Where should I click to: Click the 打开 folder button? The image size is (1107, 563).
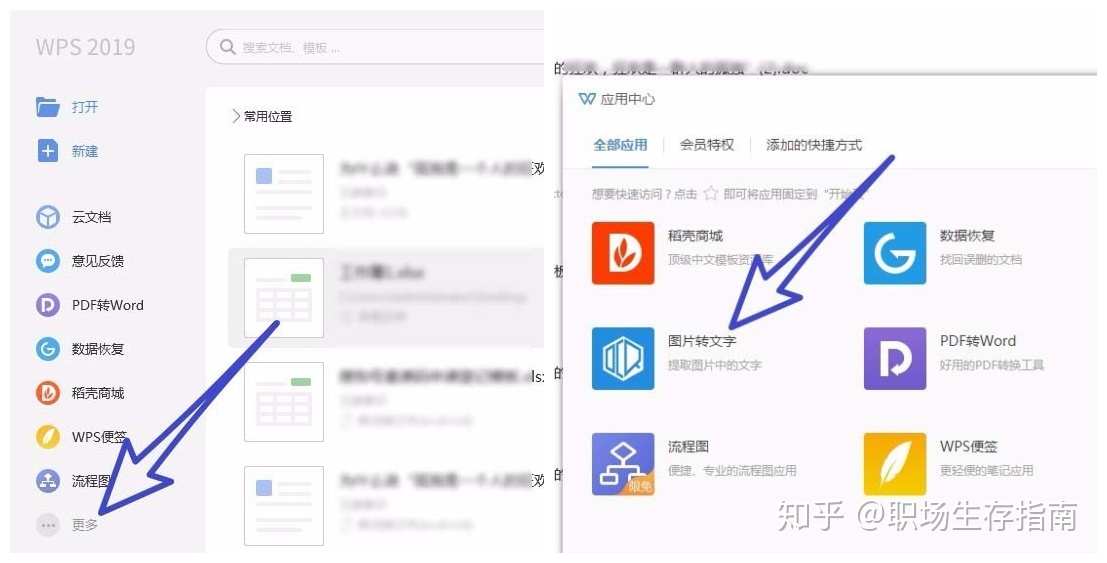tap(67, 107)
